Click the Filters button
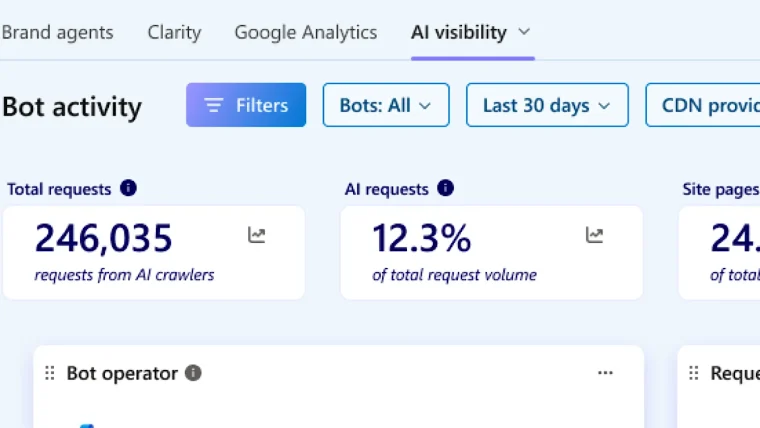 pos(246,105)
